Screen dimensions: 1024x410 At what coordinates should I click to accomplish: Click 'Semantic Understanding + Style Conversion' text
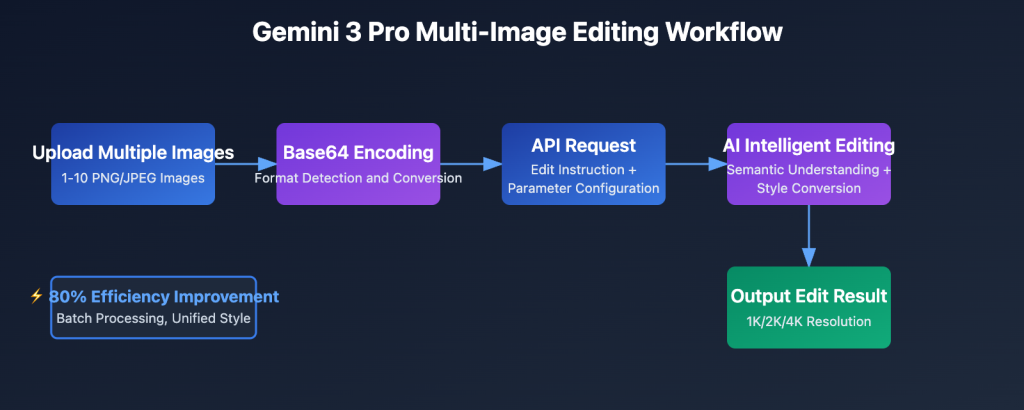[808, 179]
